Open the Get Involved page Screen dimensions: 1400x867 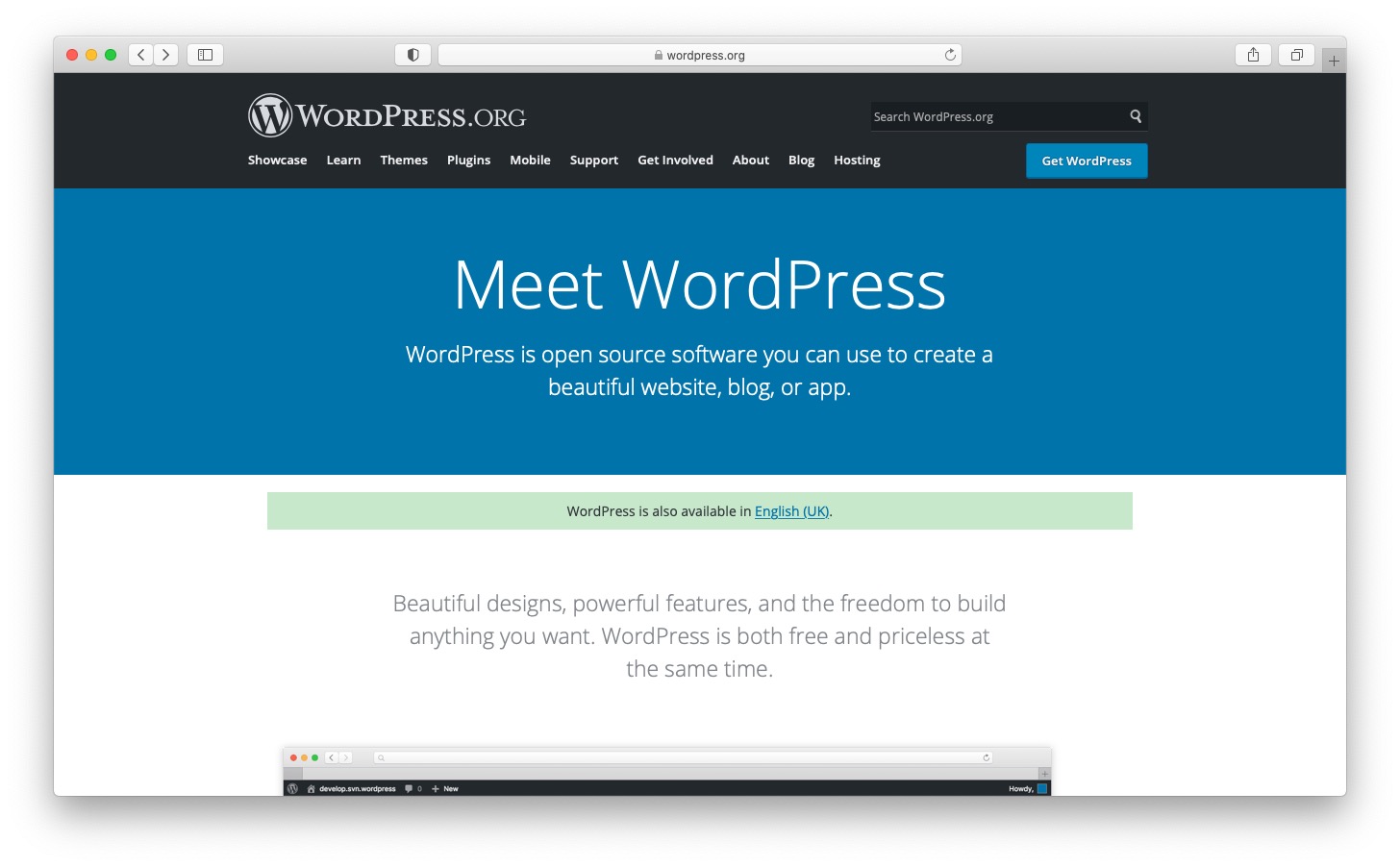tap(675, 161)
